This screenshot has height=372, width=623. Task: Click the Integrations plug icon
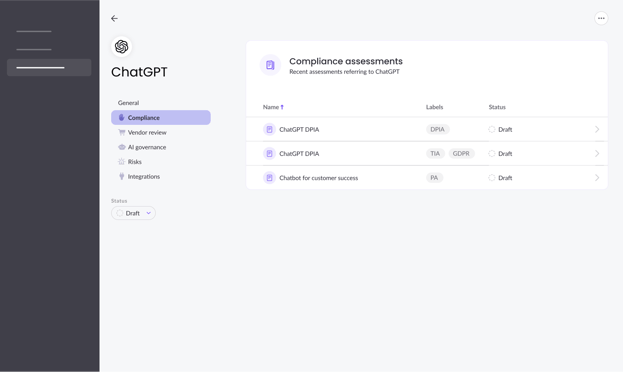click(122, 176)
